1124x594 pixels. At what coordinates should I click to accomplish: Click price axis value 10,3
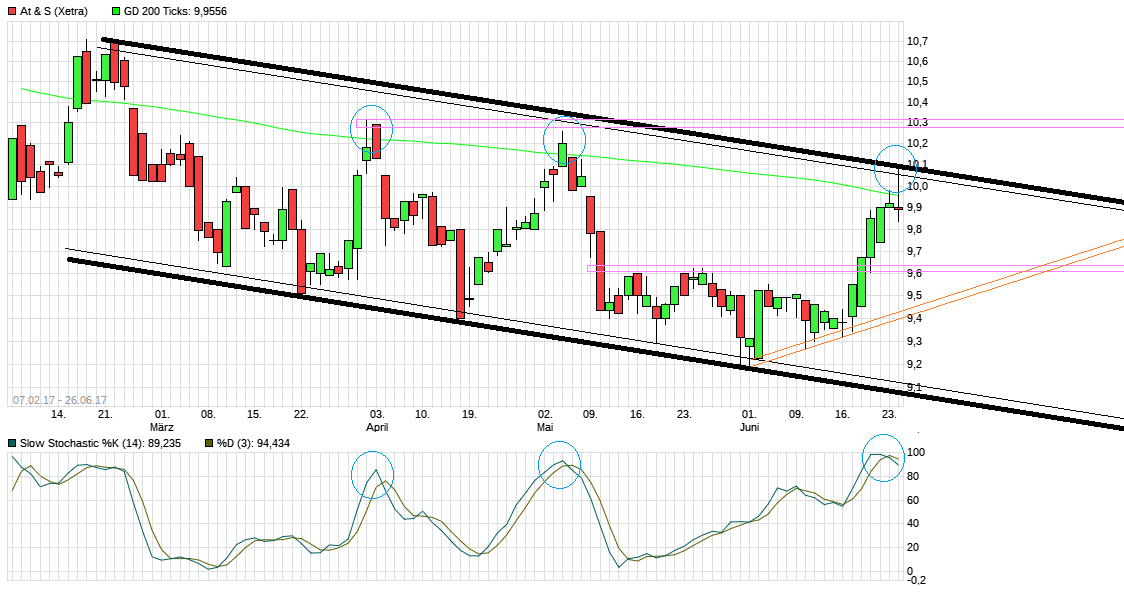click(918, 123)
